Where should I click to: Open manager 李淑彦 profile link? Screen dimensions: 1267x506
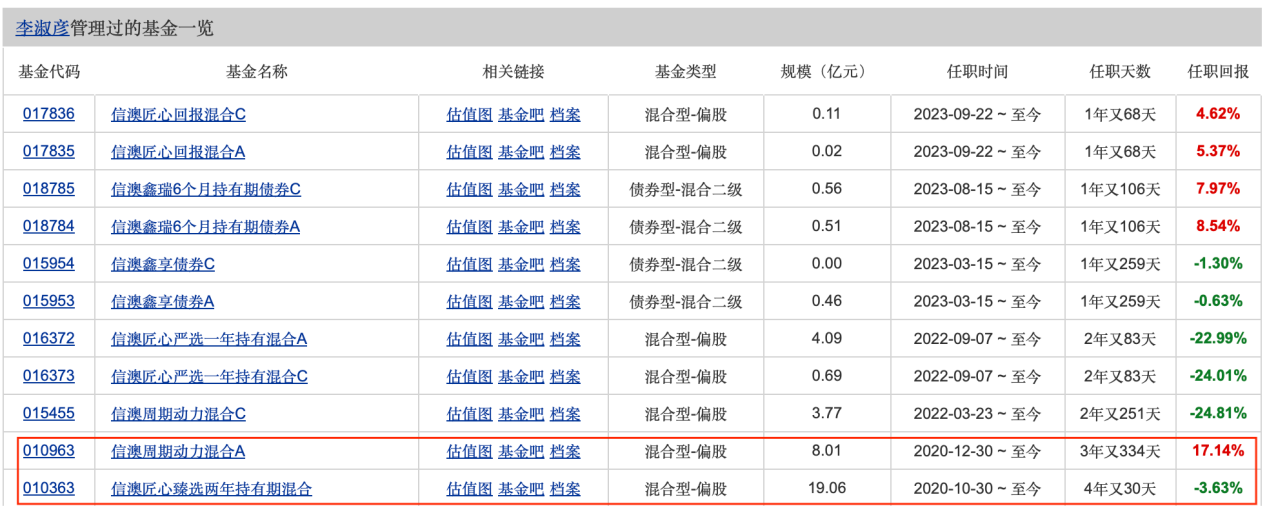click(x=42, y=28)
